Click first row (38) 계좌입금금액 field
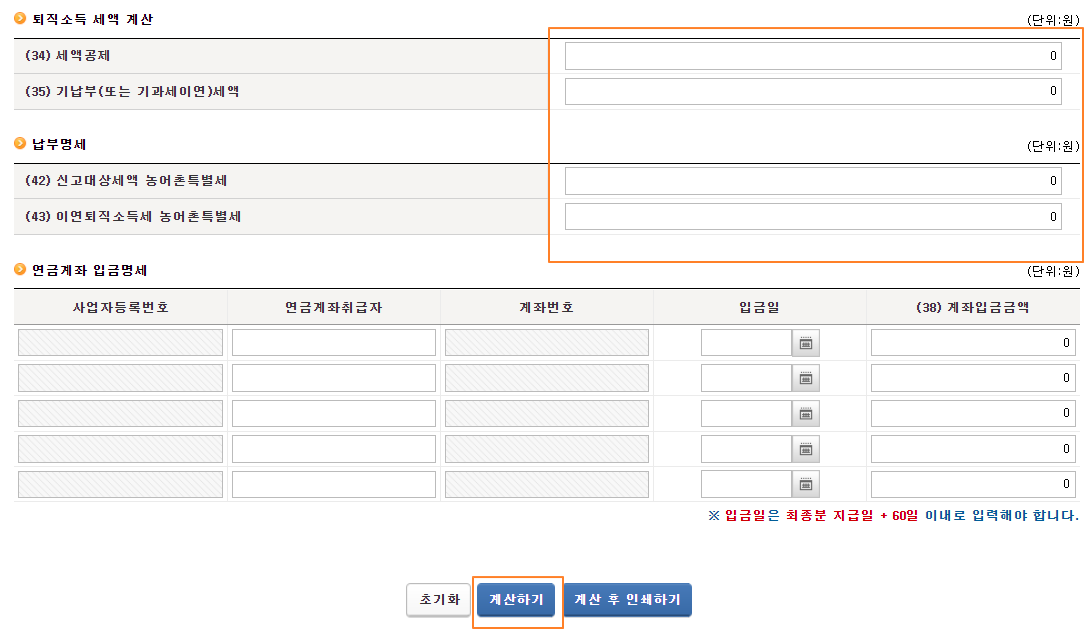1088x629 pixels. [x=974, y=343]
